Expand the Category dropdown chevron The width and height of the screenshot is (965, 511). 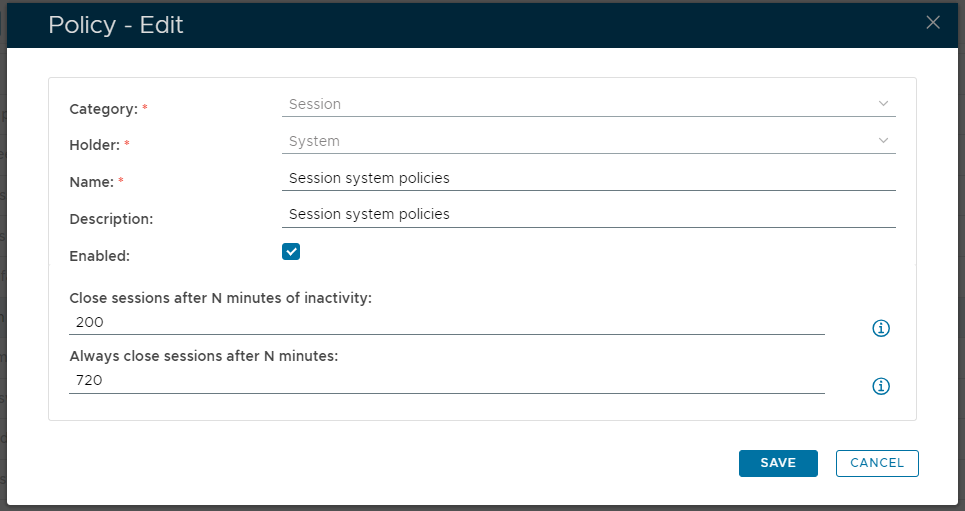point(883,104)
